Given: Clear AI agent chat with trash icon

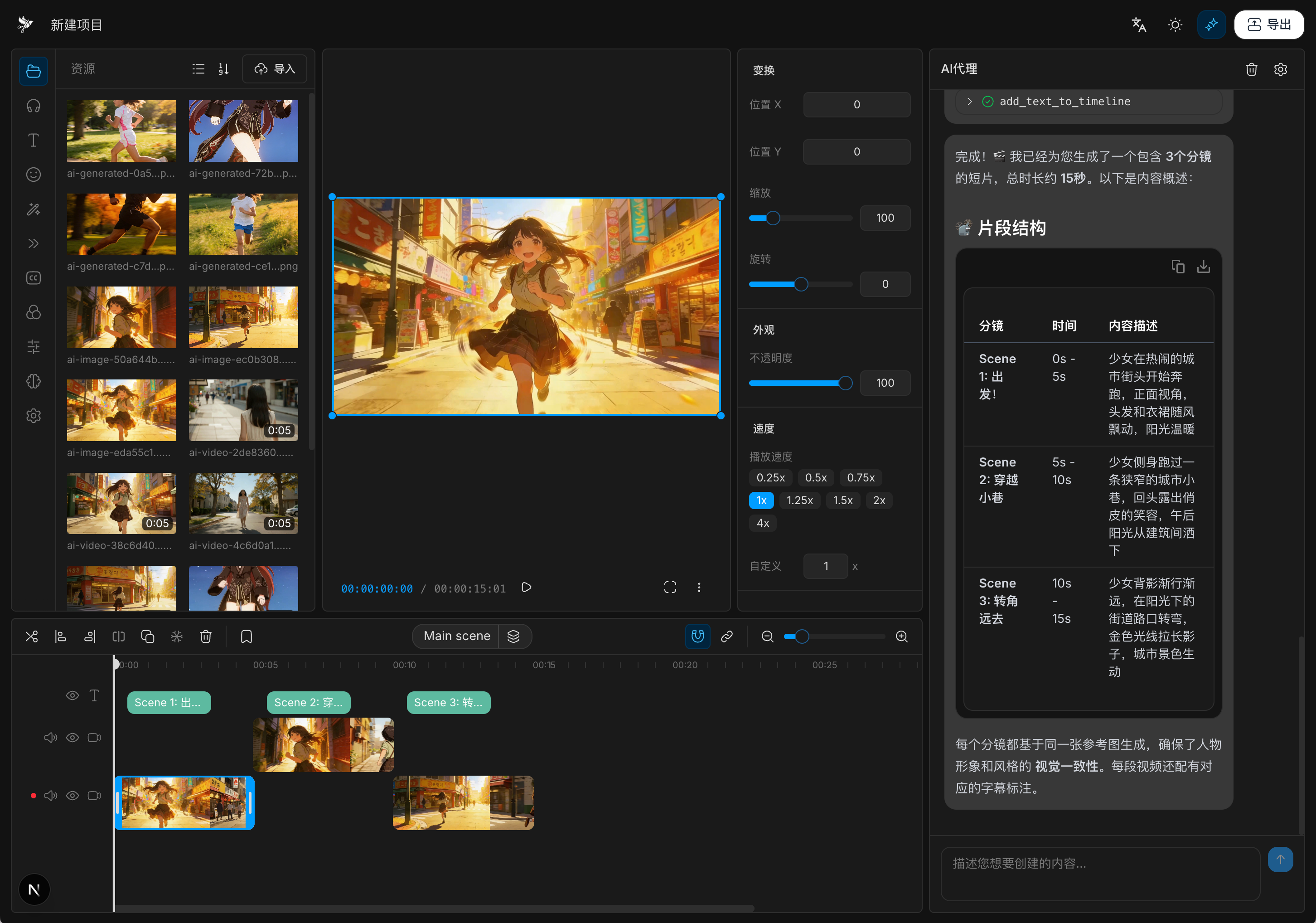Looking at the screenshot, I should 1251,69.
